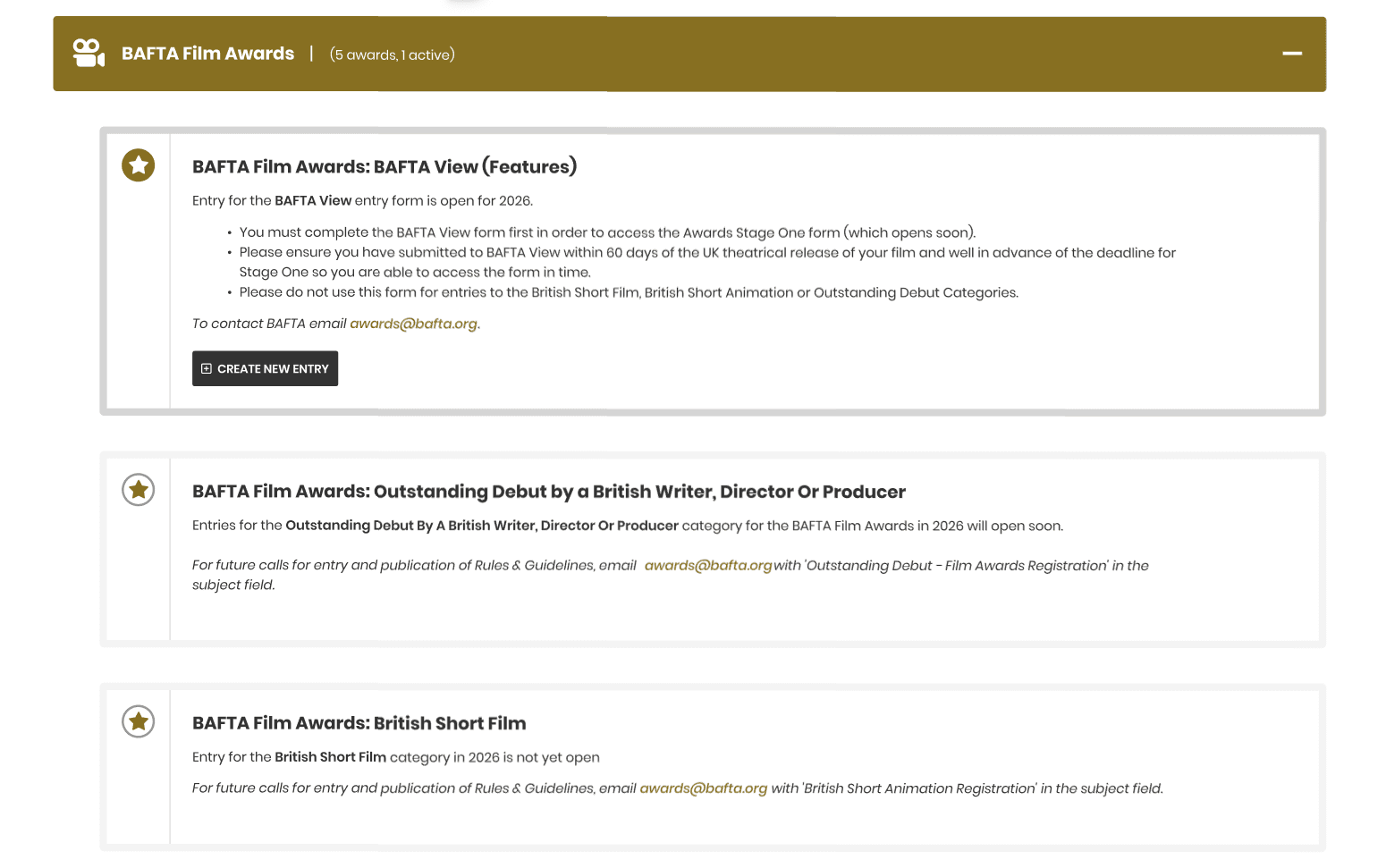Click the bullet about completing BAFTA View first
The image size is (1386, 868).
point(606,232)
